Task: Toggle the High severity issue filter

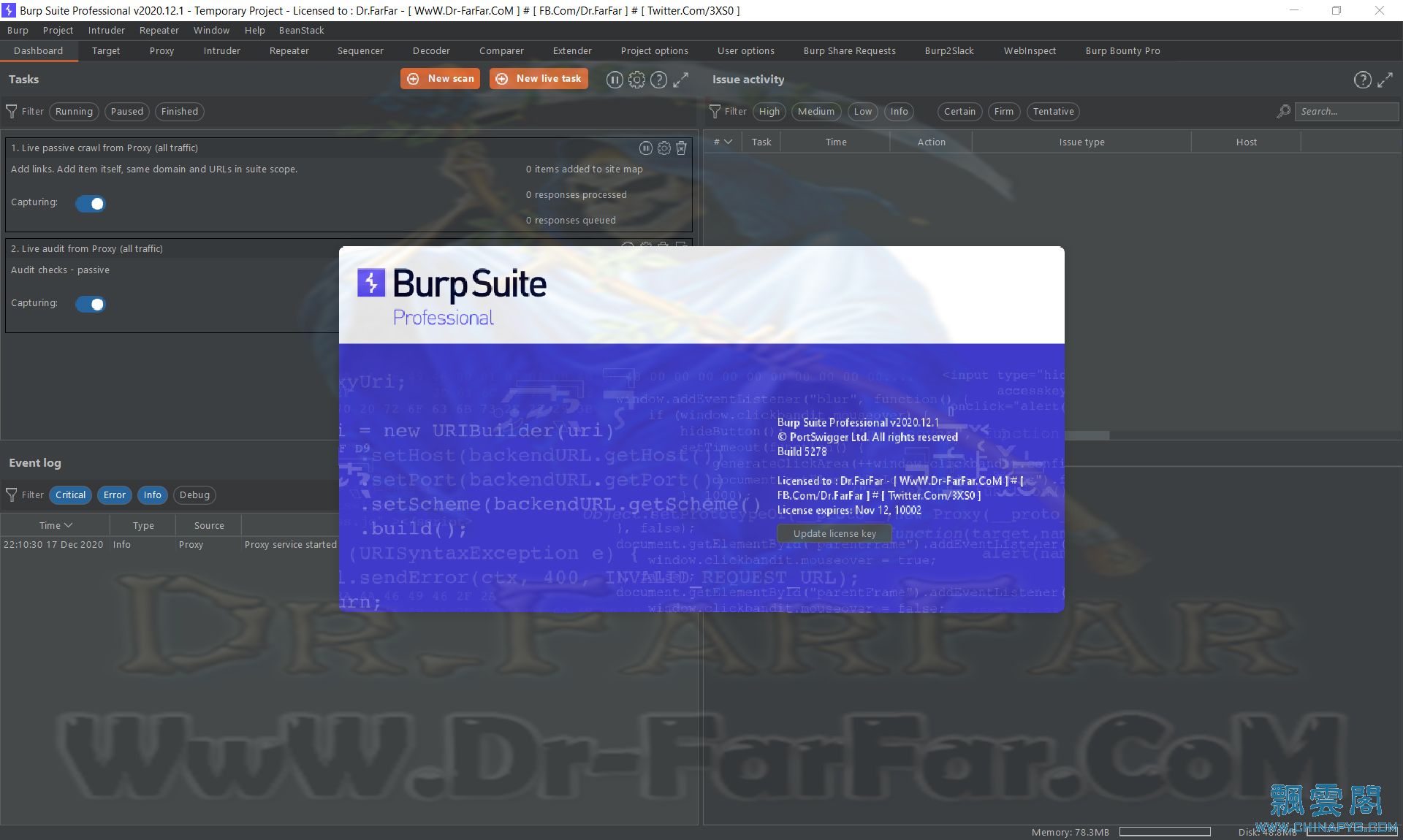Action: (x=769, y=112)
